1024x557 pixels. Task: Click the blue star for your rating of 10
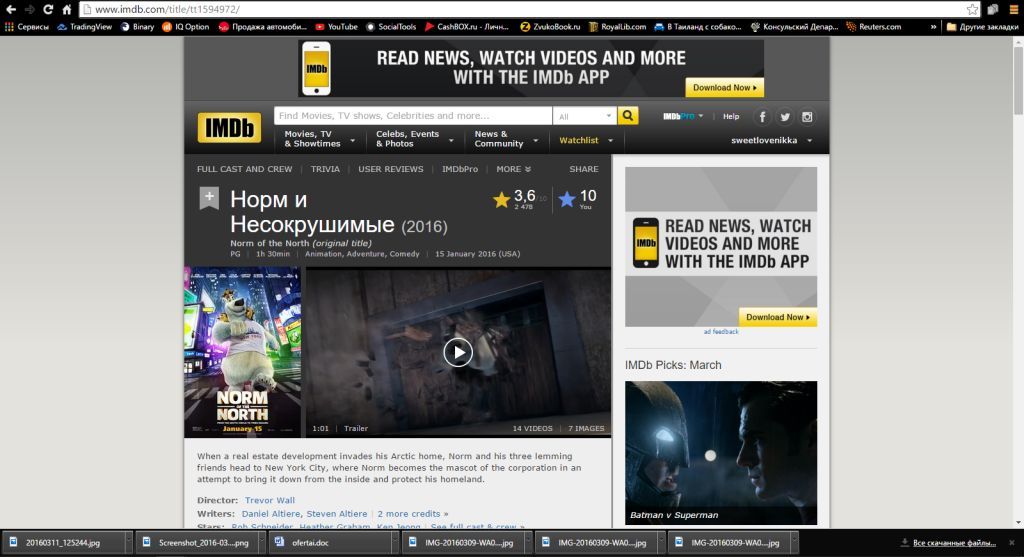pos(567,199)
